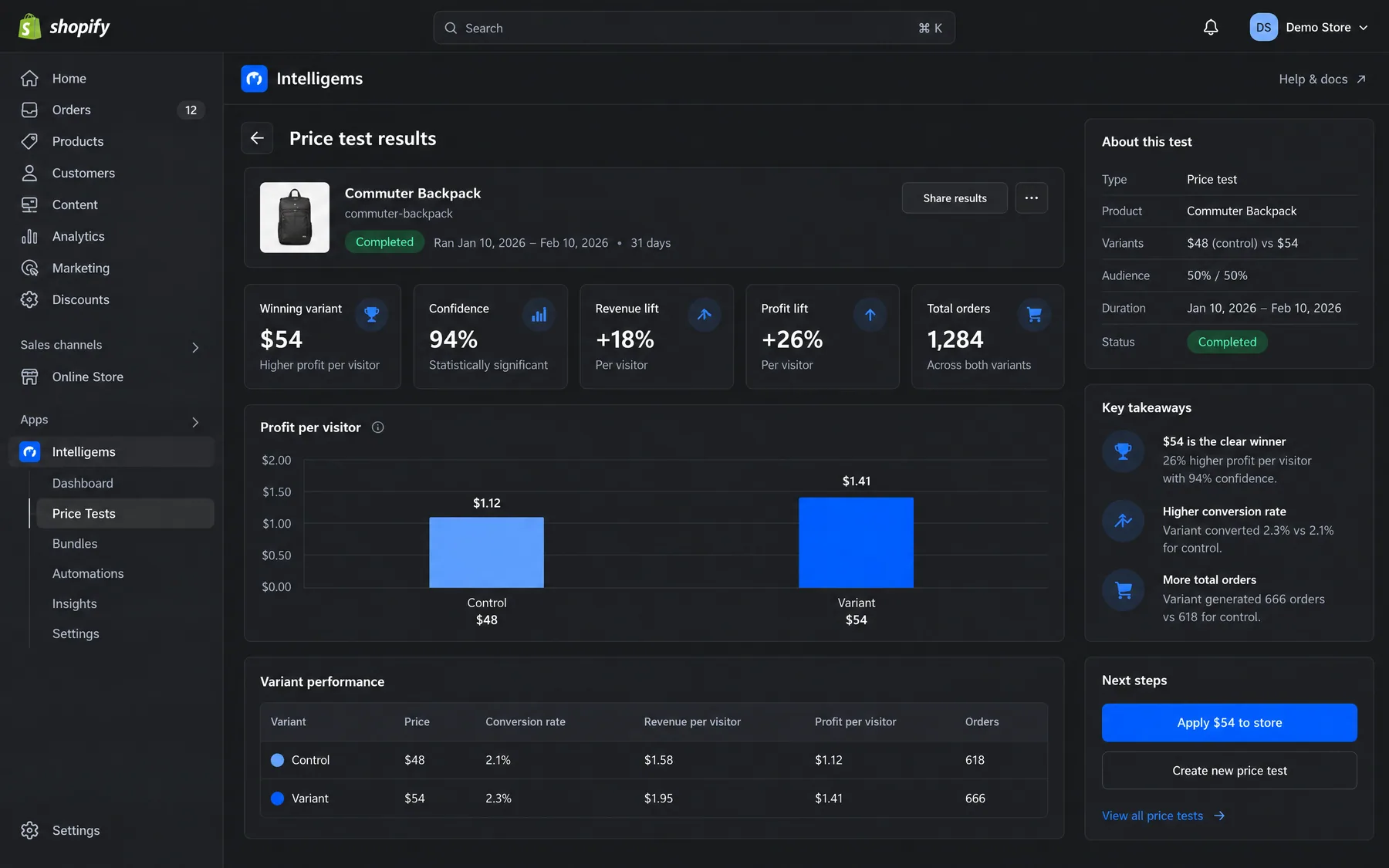Image resolution: width=1389 pixels, height=868 pixels.
Task: Click the Shopify logo
Action: tap(64, 27)
